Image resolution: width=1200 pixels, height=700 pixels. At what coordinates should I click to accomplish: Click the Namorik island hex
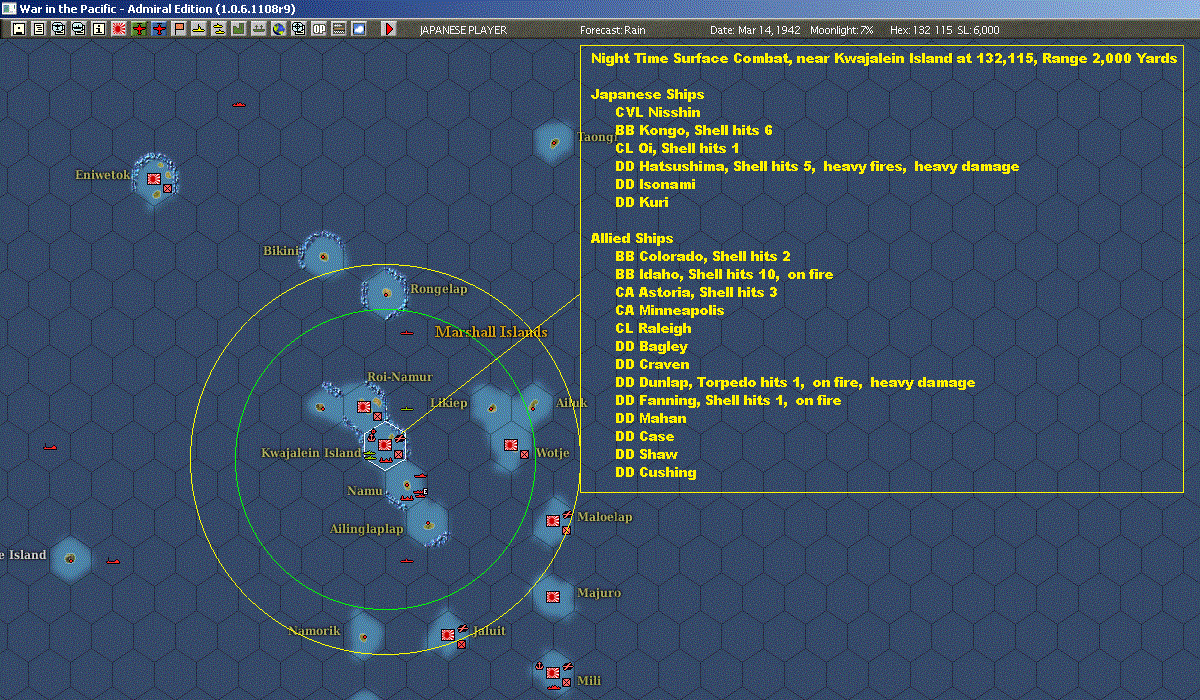tap(365, 636)
